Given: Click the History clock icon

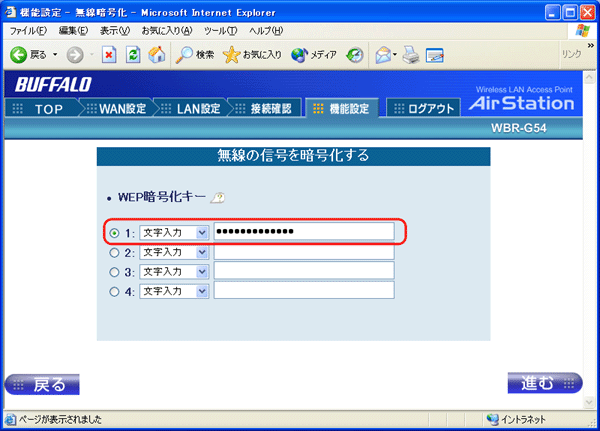Looking at the screenshot, I should click(x=355, y=55).
